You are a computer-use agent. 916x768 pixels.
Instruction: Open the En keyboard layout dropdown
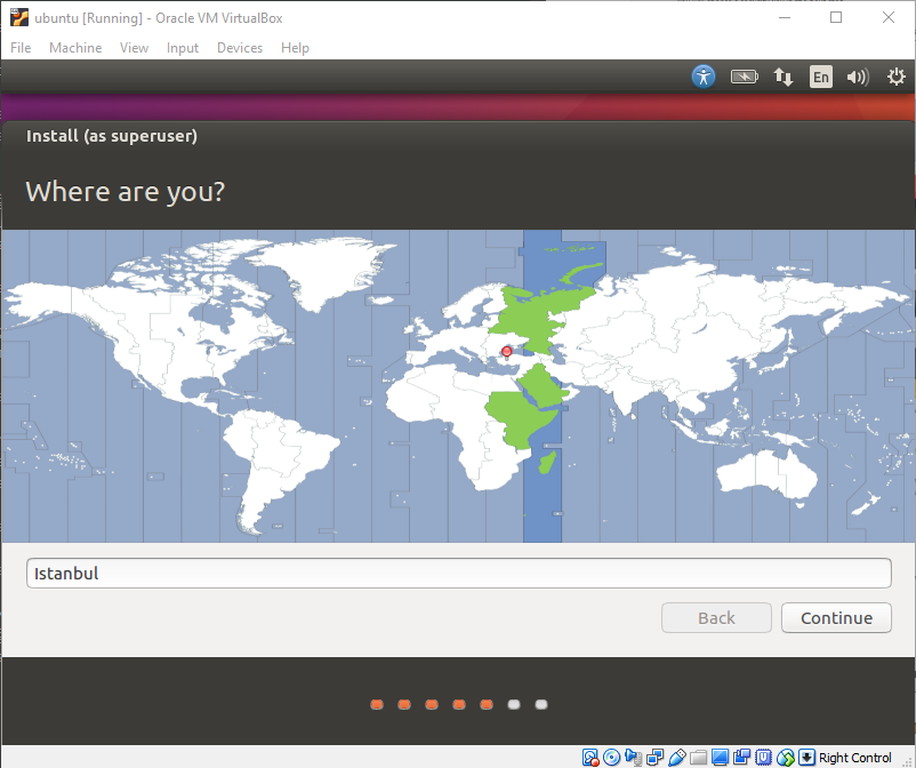coord(820,77)
